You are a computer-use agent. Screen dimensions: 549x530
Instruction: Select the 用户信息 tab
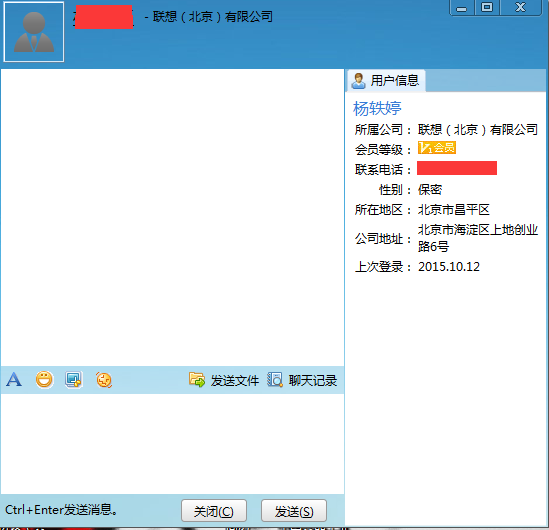click(386, 81)
